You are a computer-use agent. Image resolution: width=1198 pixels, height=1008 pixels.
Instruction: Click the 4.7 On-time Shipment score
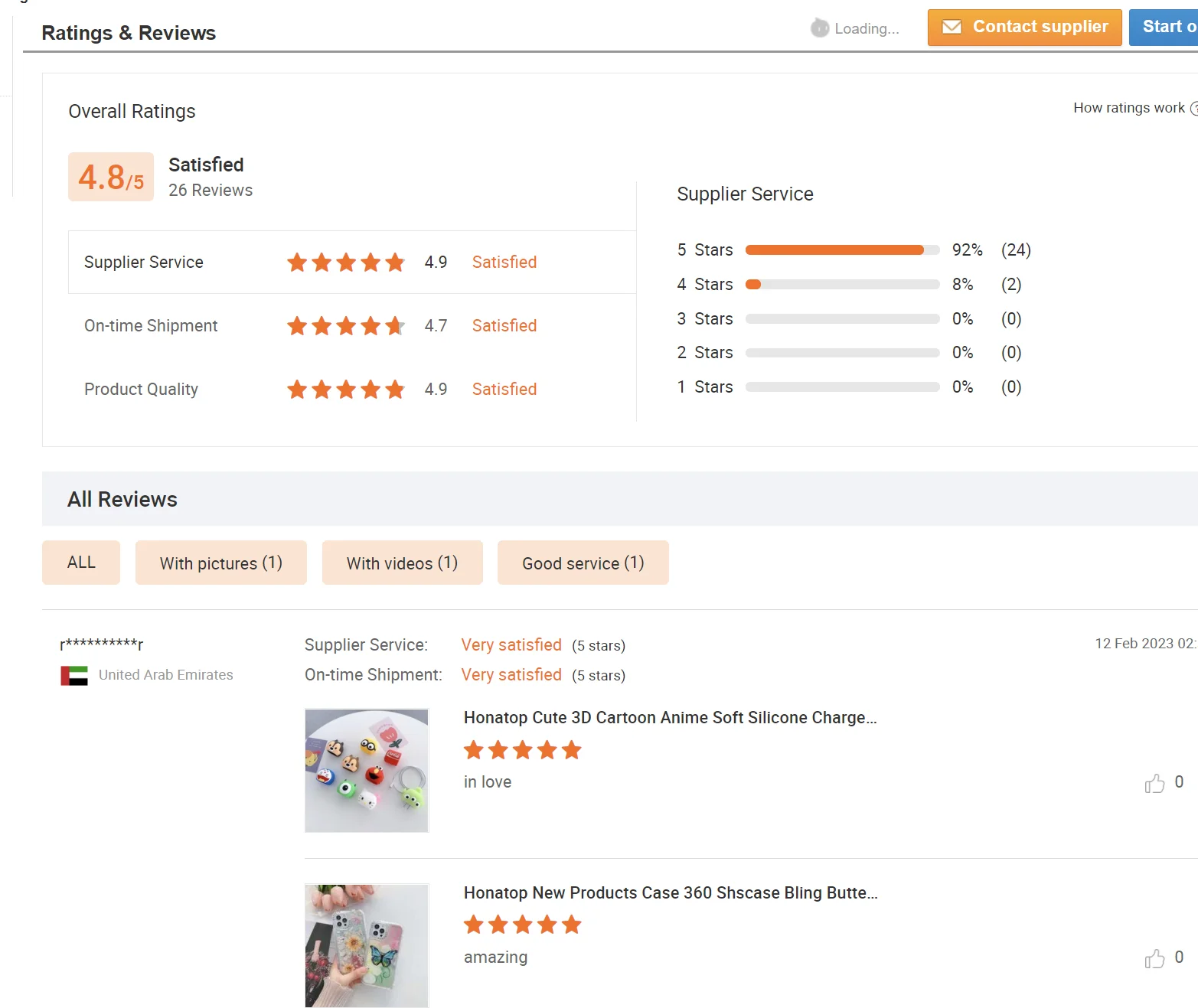(436, 326)
